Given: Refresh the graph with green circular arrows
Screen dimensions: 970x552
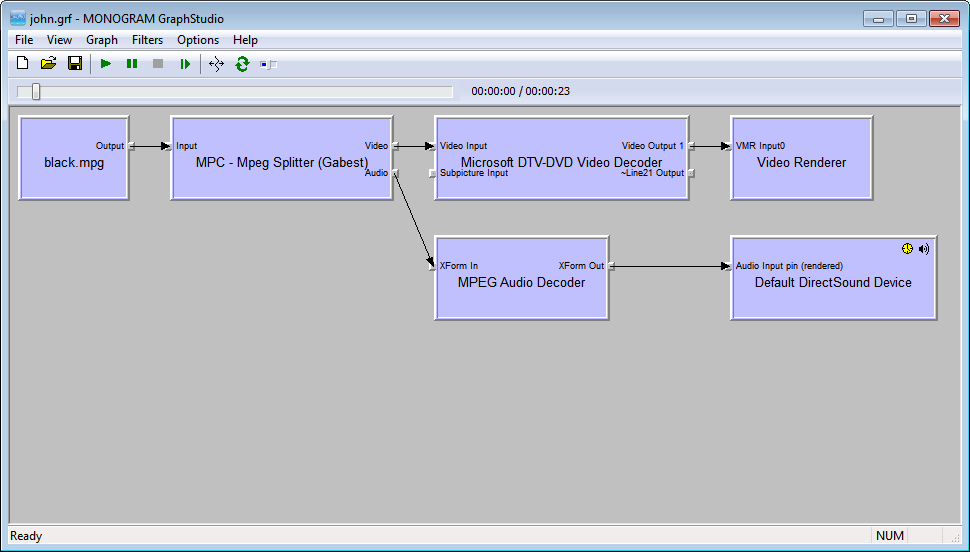Looking at the screenshot, I should [242, 63].
